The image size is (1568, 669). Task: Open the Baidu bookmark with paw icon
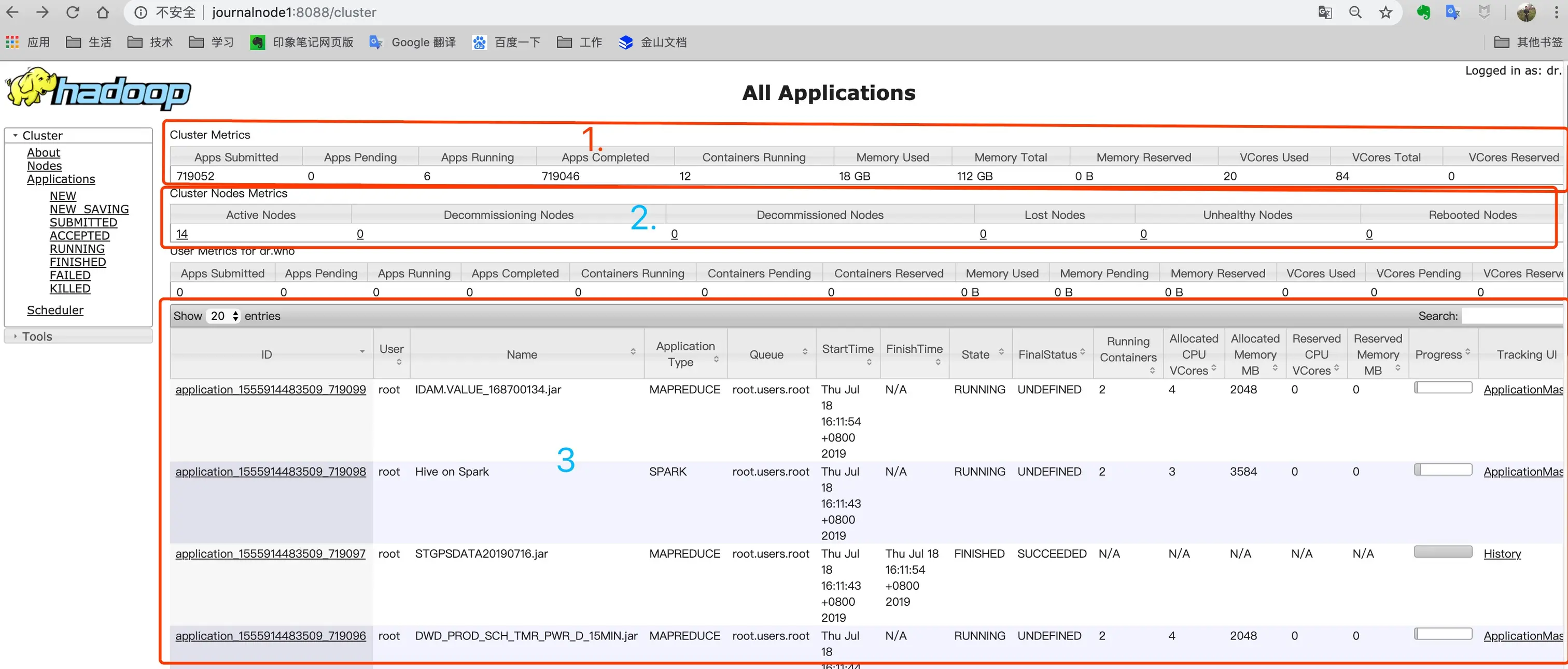(x=507, y=42)
